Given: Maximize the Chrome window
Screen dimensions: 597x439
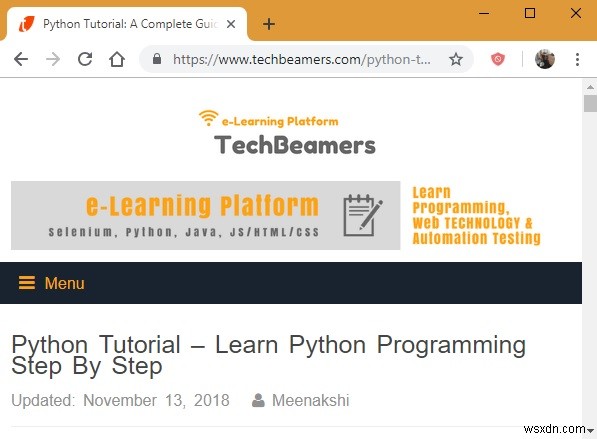Looking at the screenshot, I should pyautogui.click(x=530, y=13).
